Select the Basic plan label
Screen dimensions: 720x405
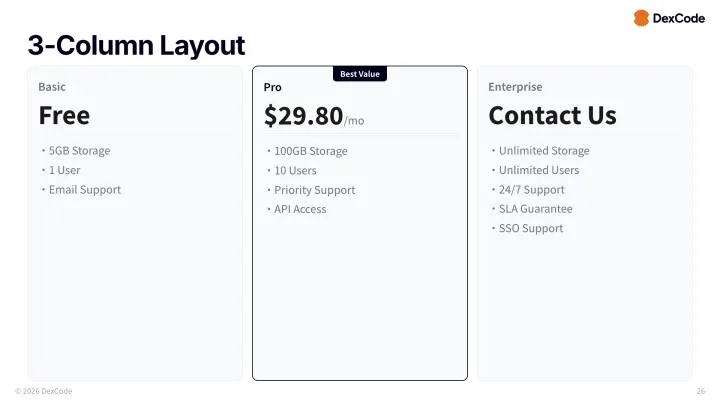[52, 87]
